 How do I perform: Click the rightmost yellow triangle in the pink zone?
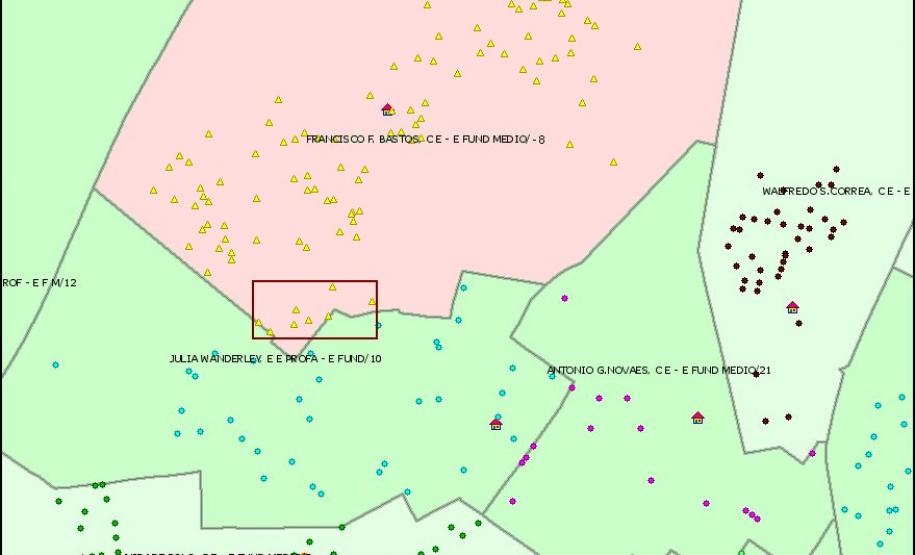coord(637,46)
